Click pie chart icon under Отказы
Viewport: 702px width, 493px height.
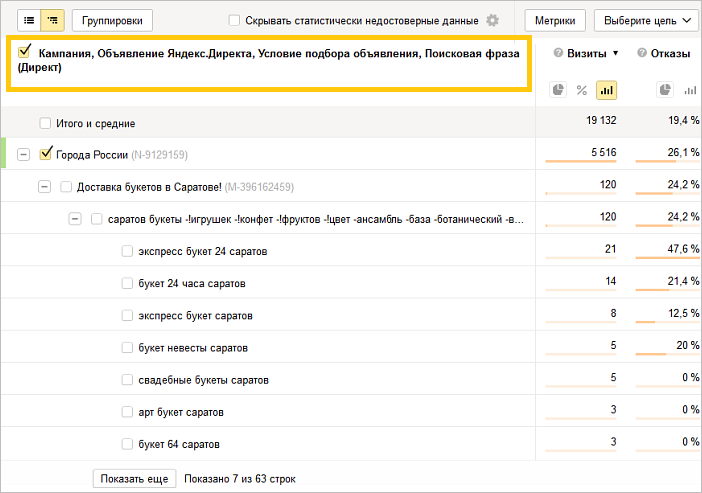click(665, 90)
